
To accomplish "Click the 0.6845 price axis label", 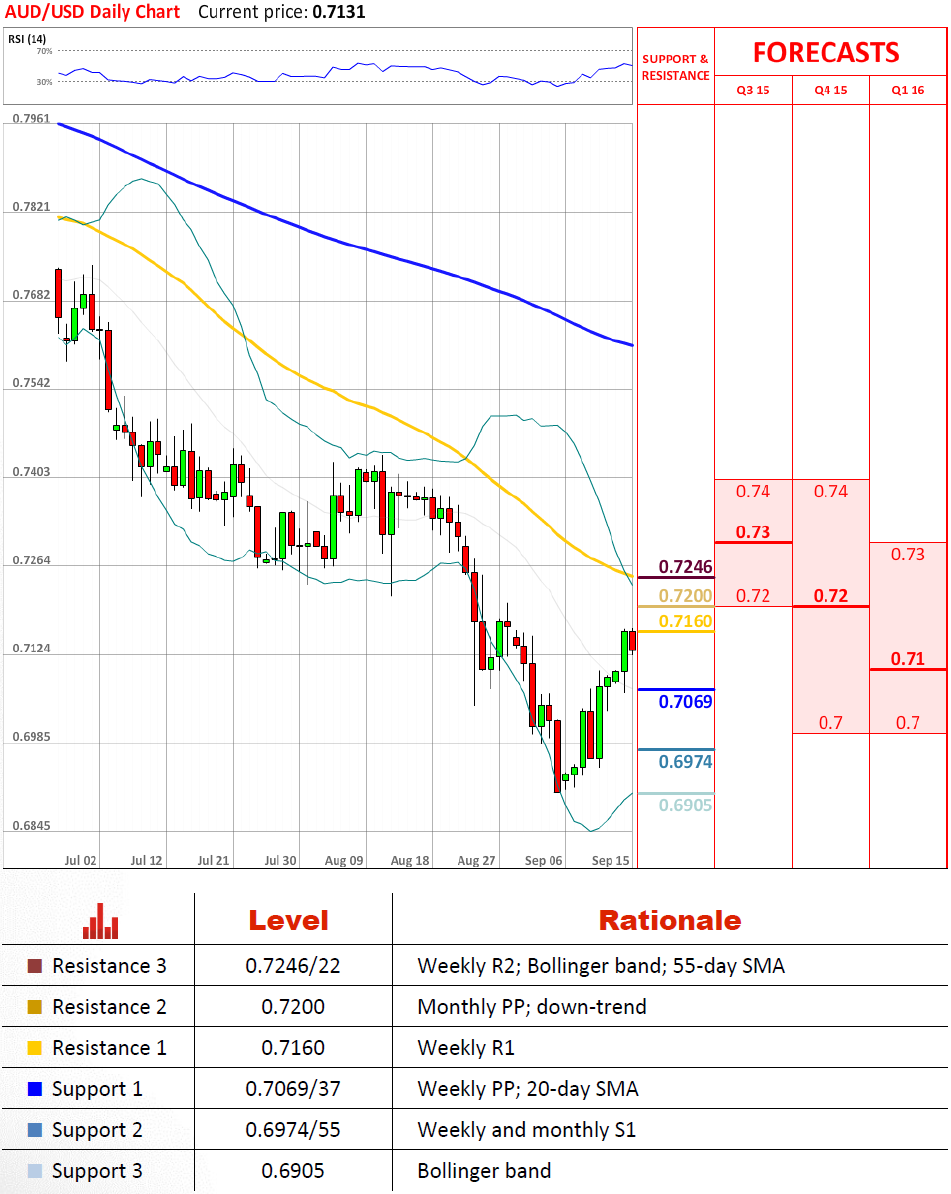I will point(31,825).
